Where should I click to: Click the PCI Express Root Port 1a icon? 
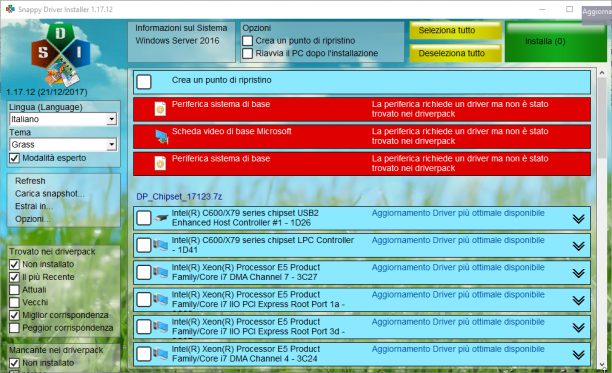pos(160,300)
